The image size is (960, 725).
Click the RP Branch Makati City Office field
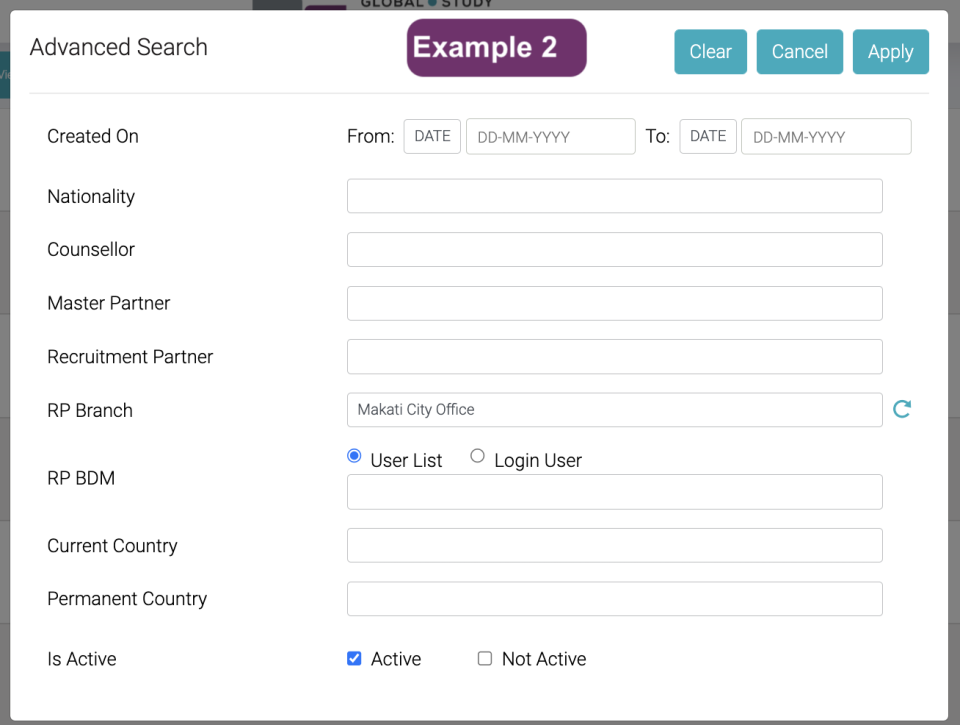coord(614,410)
